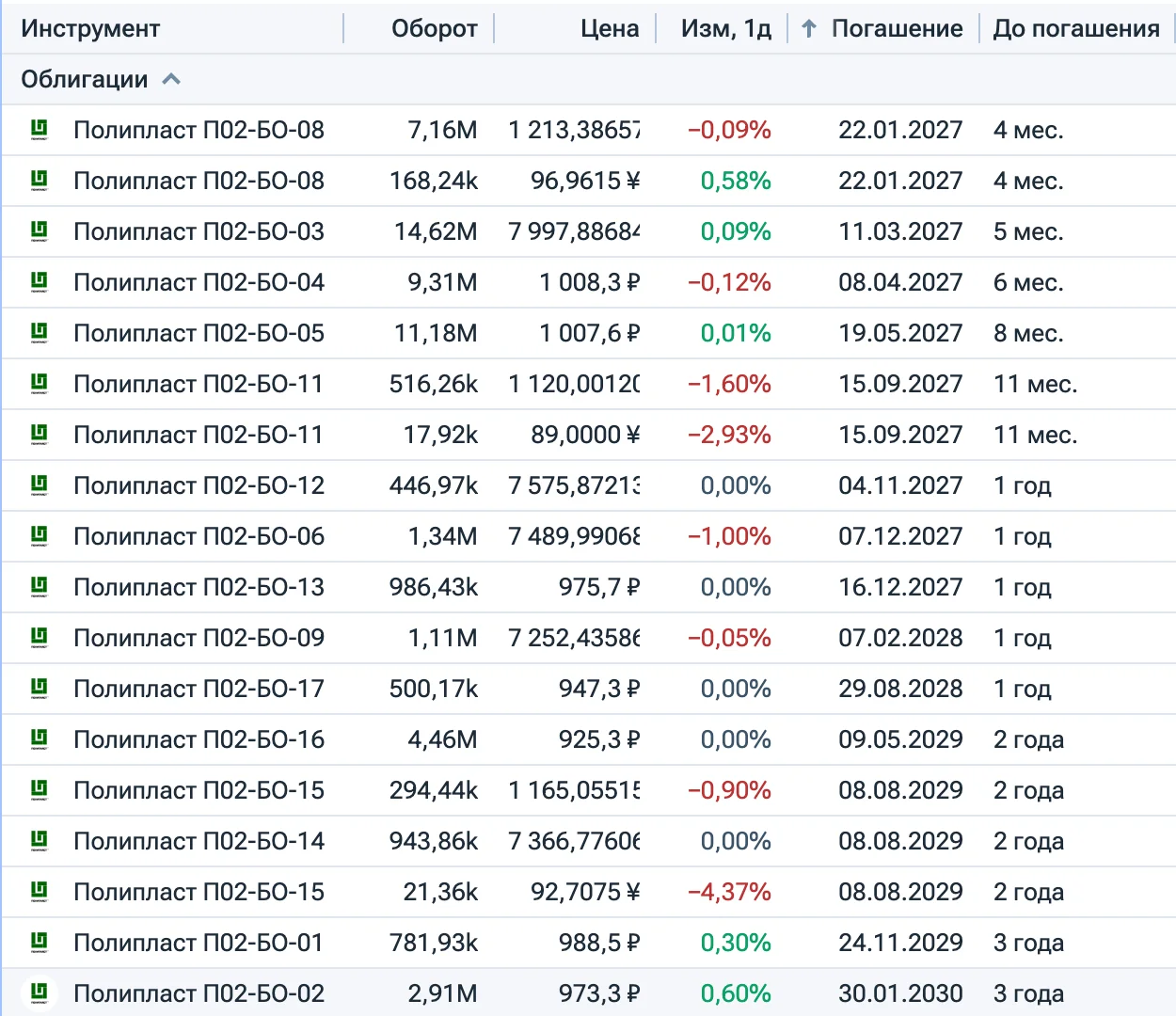Screen dimensions: 1176x1016
Task: Click Полипласт logo in П02-БО-04 row
Action: (40, 282)
